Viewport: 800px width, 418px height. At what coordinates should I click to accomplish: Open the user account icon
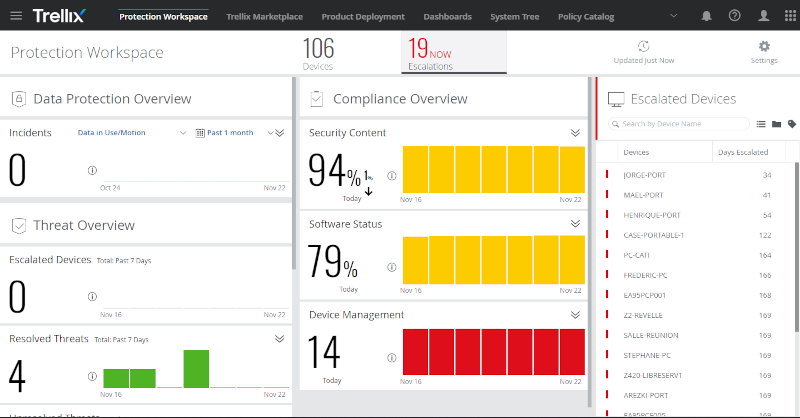(764, 16)
